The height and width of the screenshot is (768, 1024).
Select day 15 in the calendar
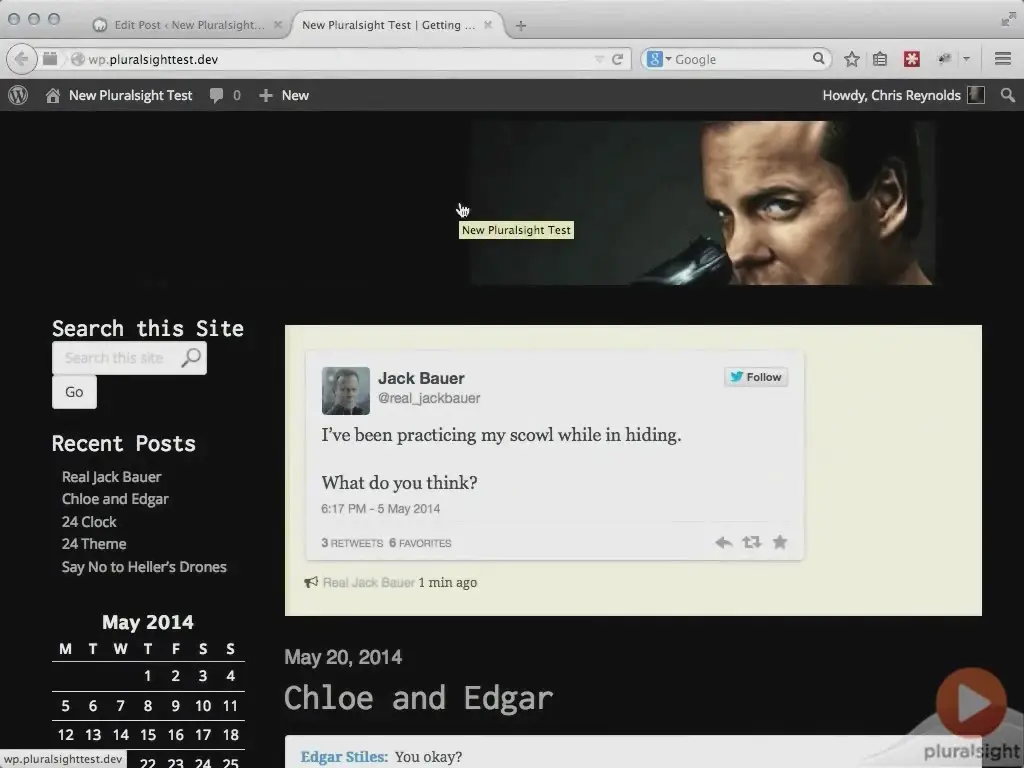(x=148, y=735)
